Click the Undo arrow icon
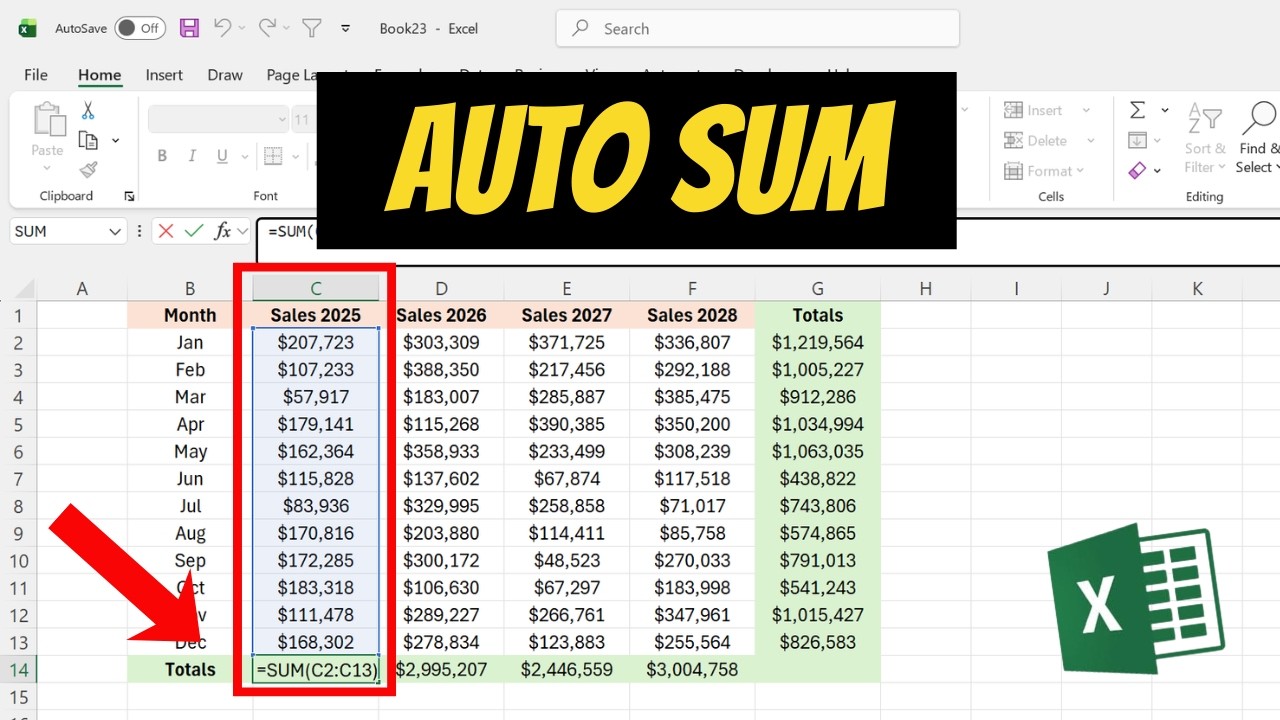Screen dimensions: 1280x720 pos(222,28)
